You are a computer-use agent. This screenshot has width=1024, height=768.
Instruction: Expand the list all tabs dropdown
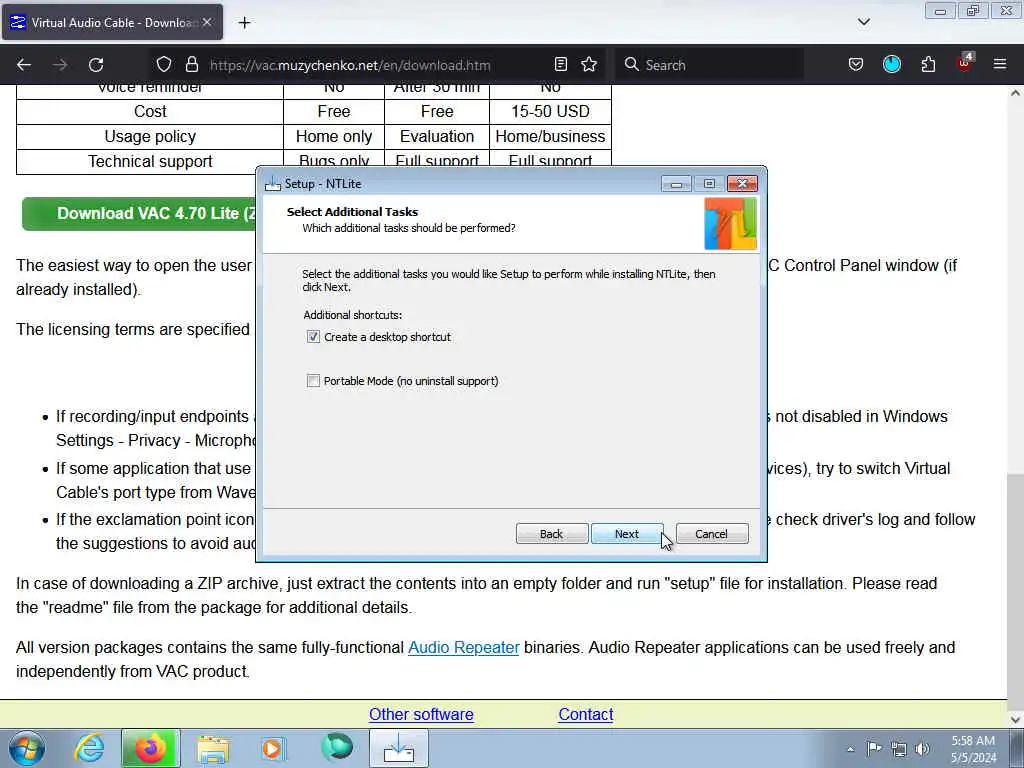point(863,22)
